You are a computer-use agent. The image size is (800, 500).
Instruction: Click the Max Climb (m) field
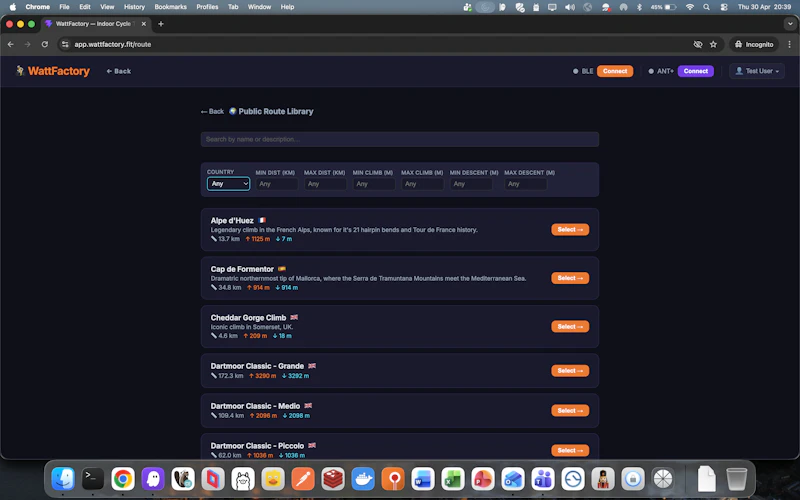(422, 184)
